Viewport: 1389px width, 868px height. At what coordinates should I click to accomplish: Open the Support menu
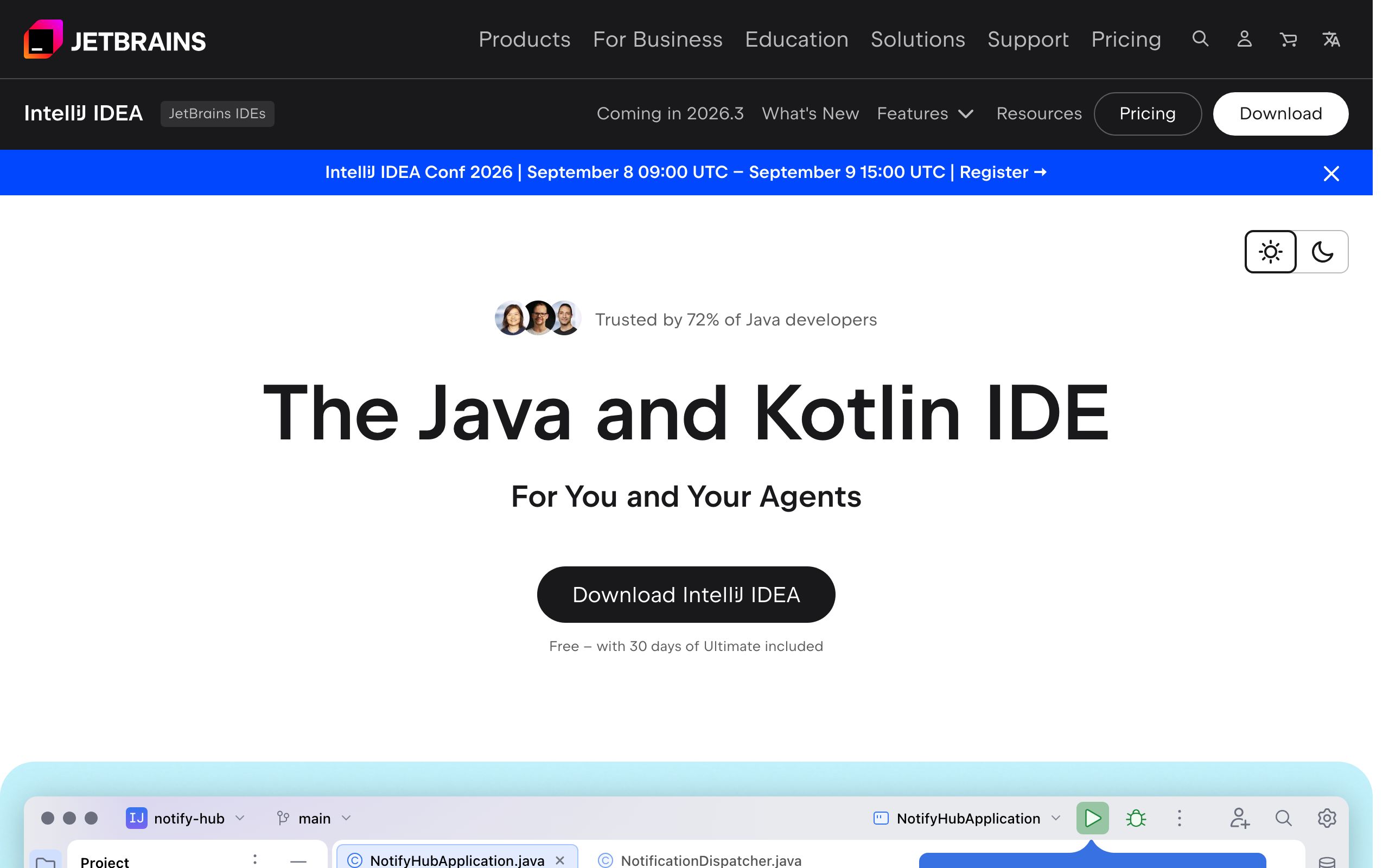(1028, 39)
